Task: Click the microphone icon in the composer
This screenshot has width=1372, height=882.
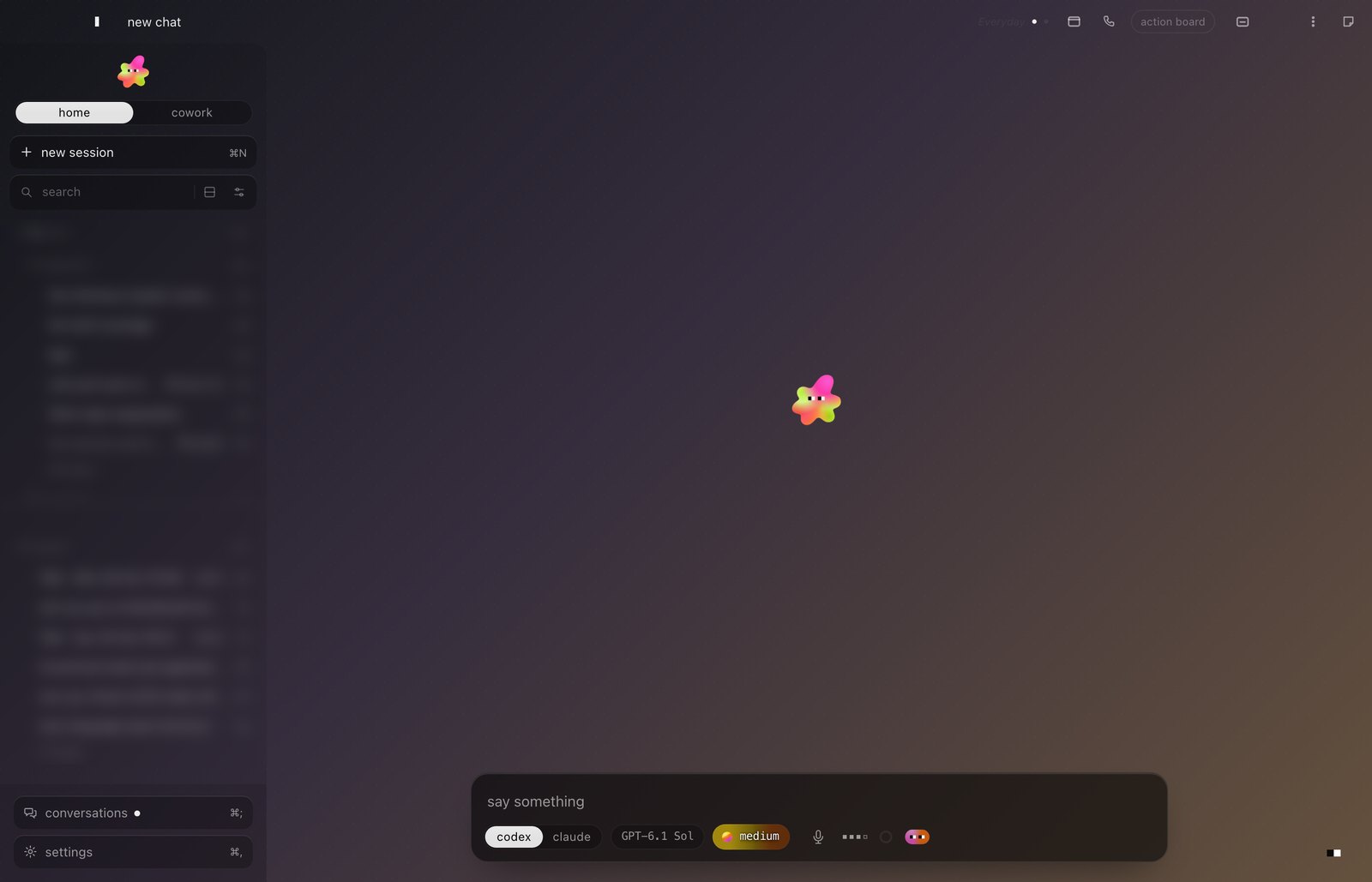Action: click(x=818, y=837)
